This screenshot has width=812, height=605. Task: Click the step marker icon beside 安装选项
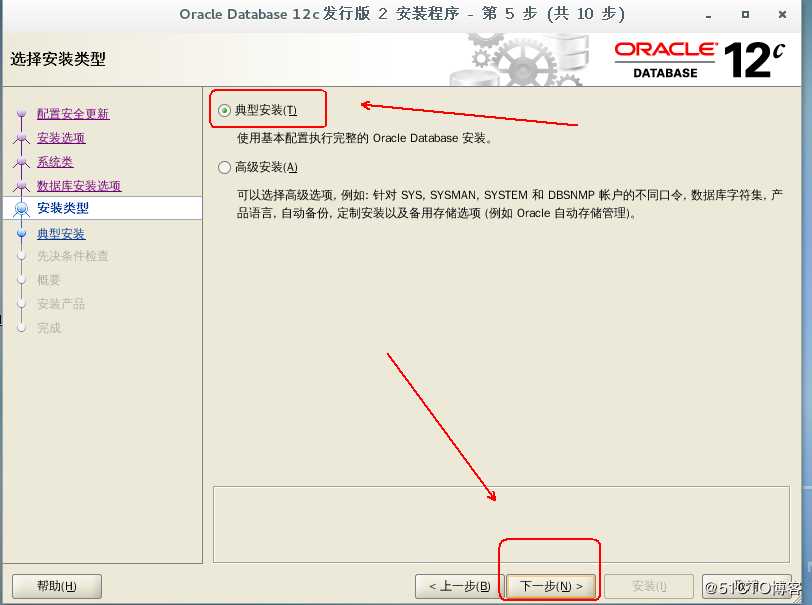21,138
